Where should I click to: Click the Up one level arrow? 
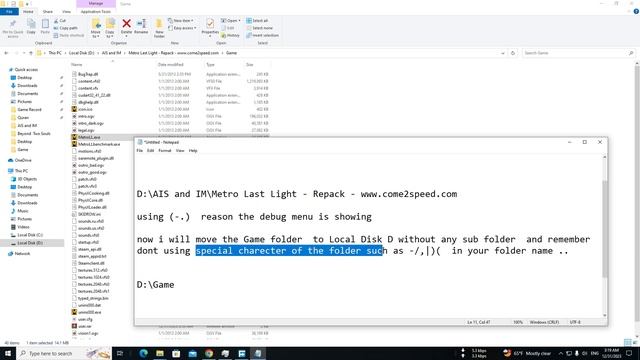tap(31, 53)
